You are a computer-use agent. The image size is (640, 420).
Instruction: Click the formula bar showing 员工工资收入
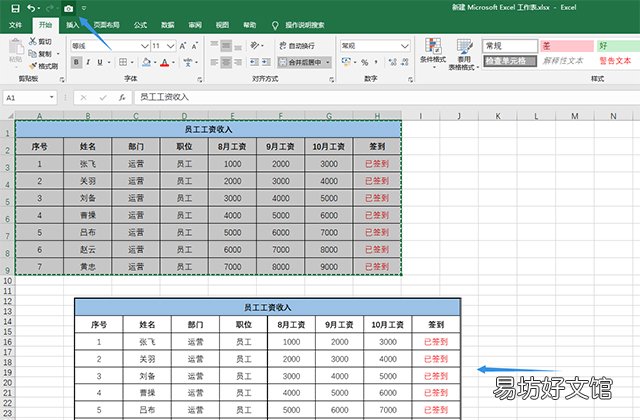(x=387, y=97)
